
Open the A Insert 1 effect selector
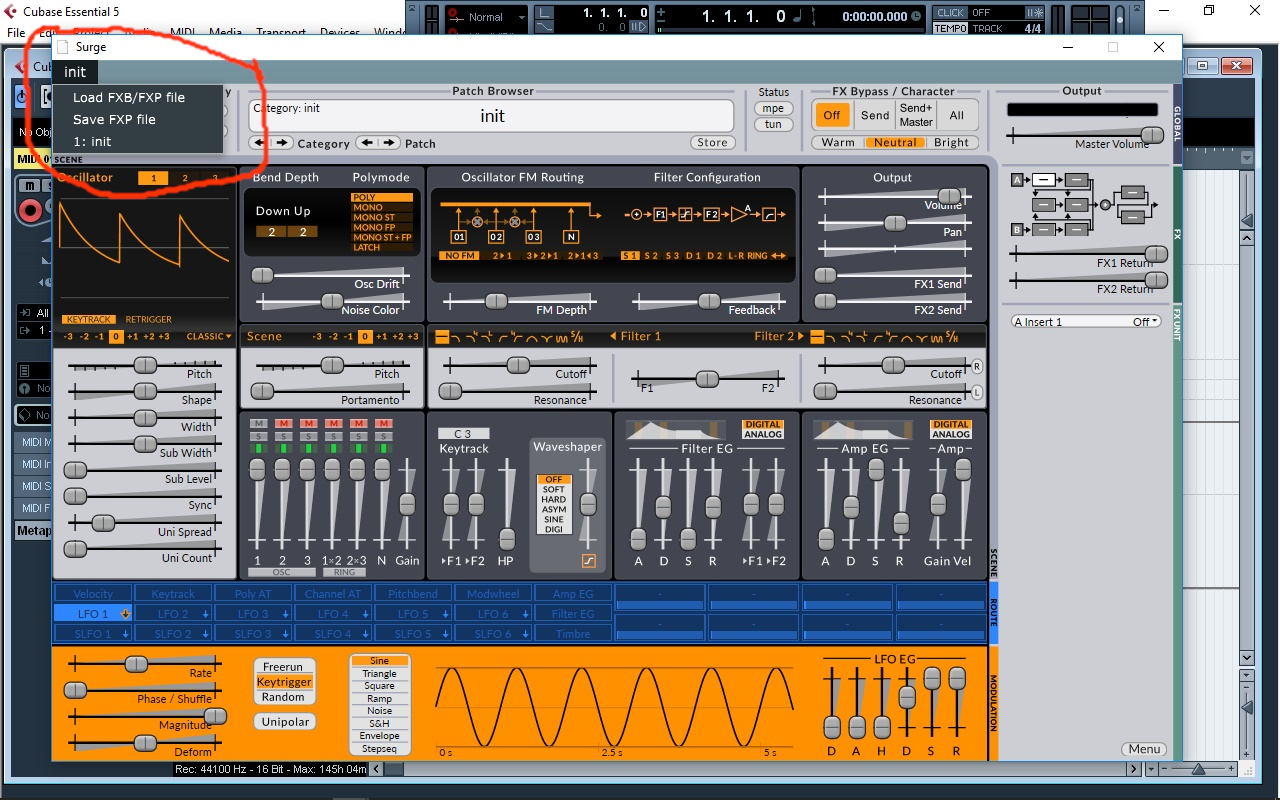1085,321
